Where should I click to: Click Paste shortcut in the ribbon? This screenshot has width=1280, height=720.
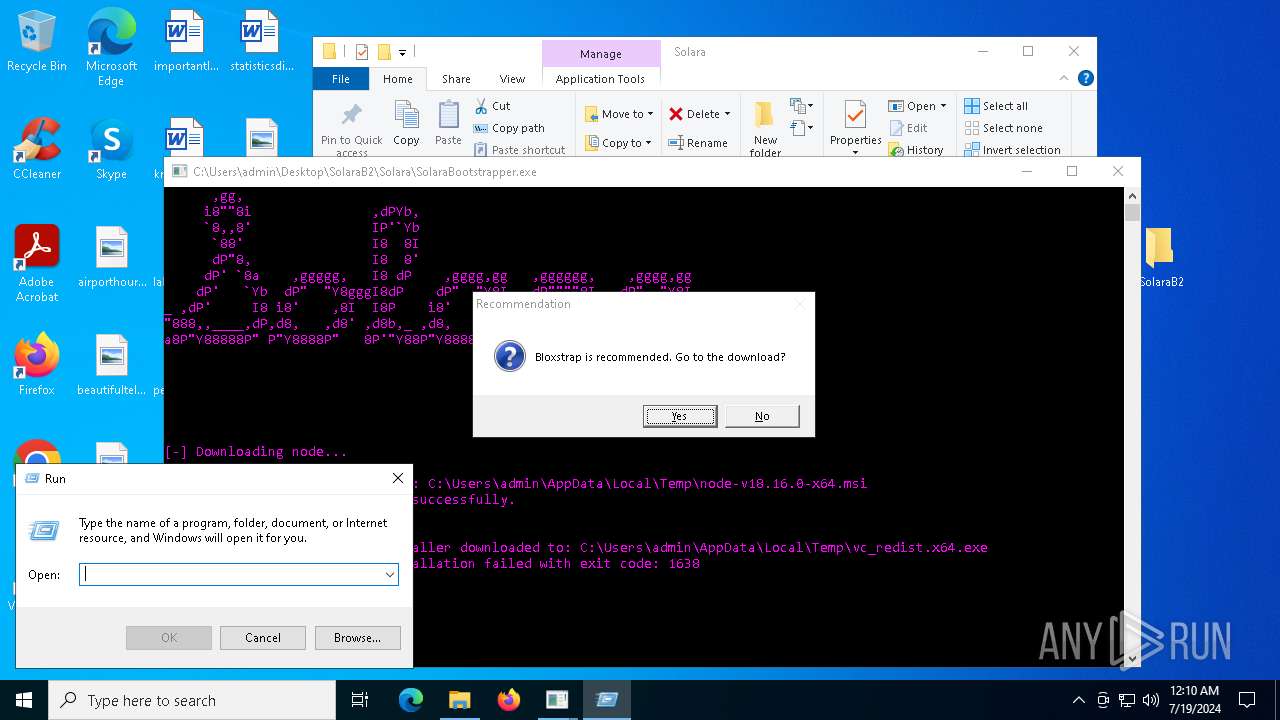tap(519, 150)
